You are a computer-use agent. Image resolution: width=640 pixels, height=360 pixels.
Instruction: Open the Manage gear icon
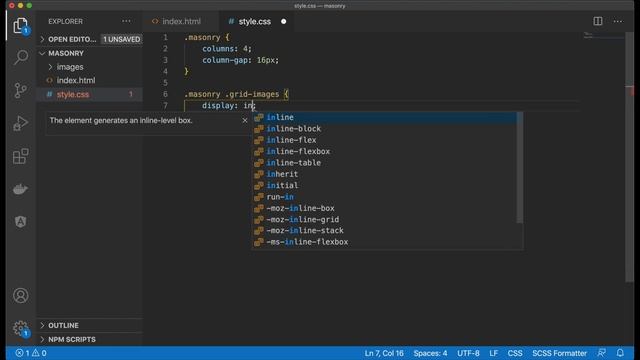coord(20,328)
